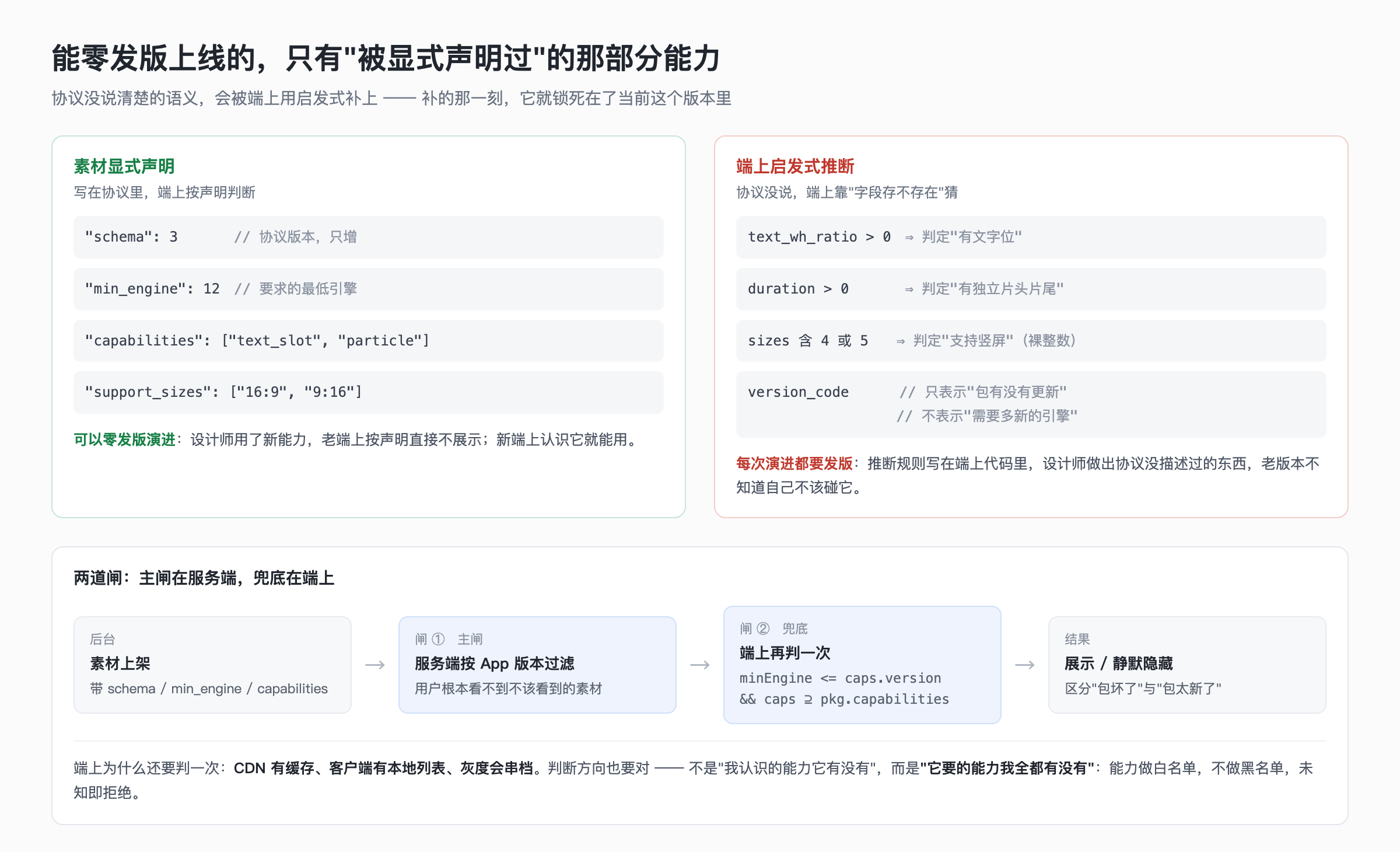This screenshot has height=852, width=1400.
Task: Click the bold text "它要的能力我全都有没有"
Action: pyautogui.click(x=1007, y=768)
